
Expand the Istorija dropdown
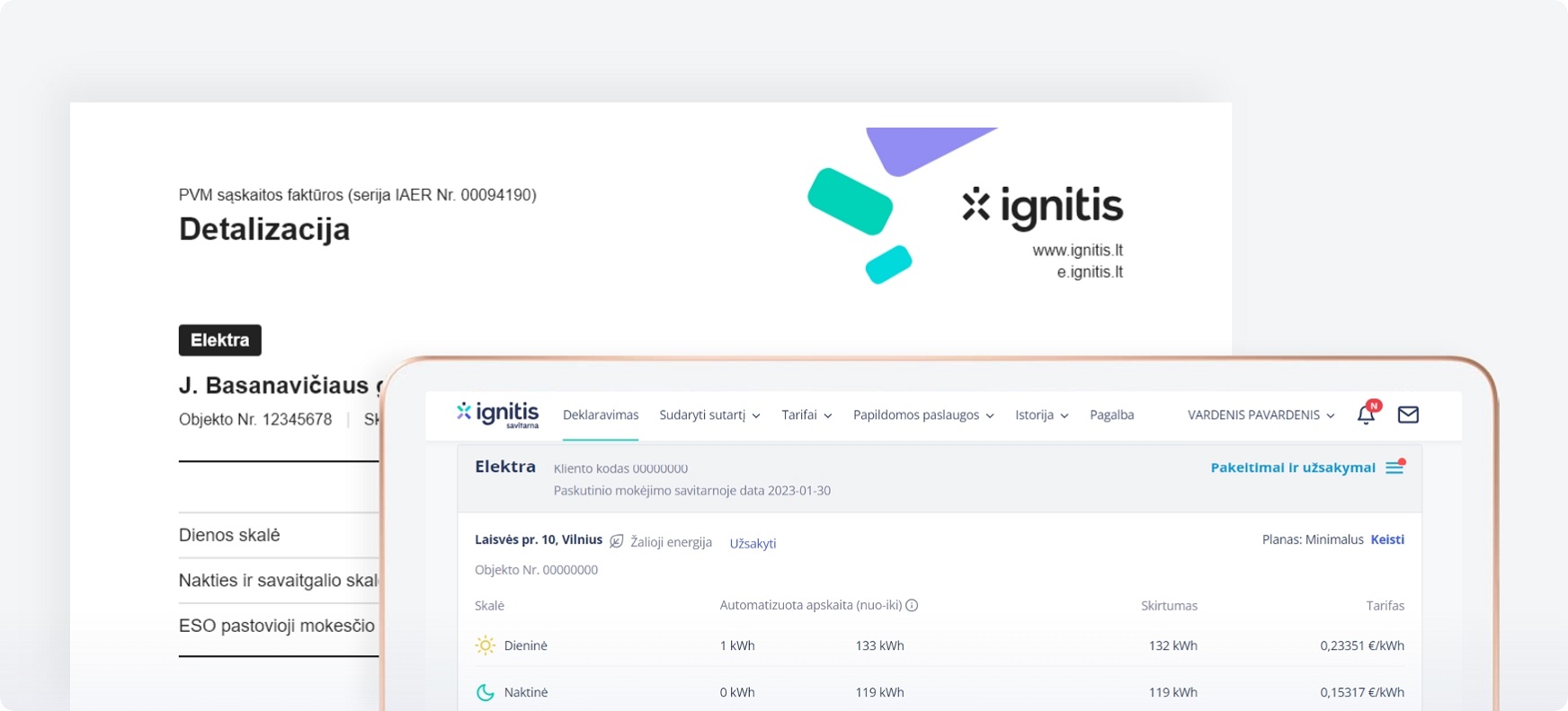point(1042,415)
